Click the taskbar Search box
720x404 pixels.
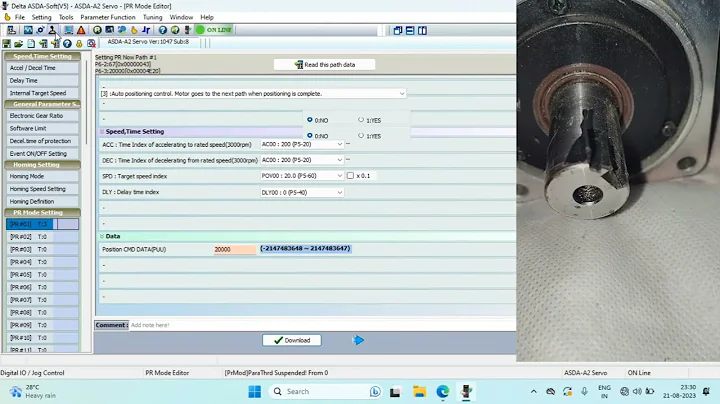coord(325,392)
